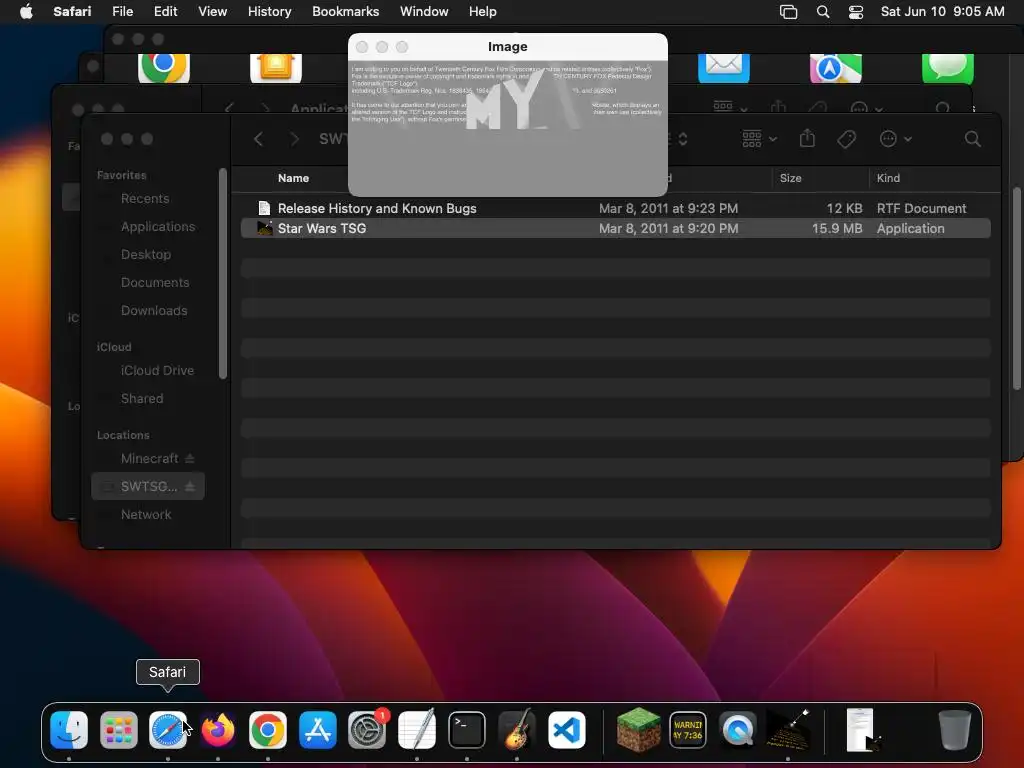Select Documents in the Finder sidebar
Screen dimensions: 1024x768
(155, 283)
